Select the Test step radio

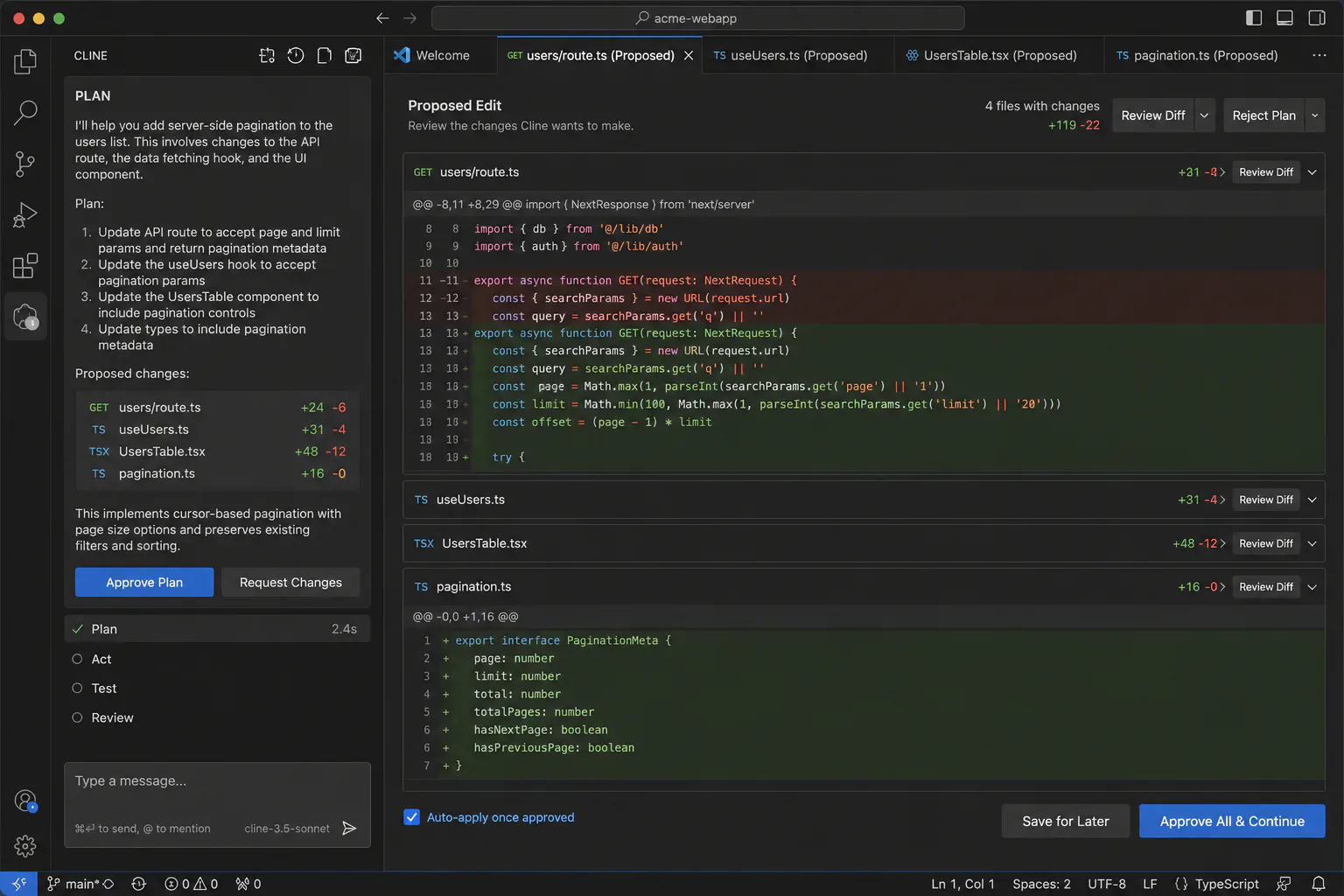(77, 689)
